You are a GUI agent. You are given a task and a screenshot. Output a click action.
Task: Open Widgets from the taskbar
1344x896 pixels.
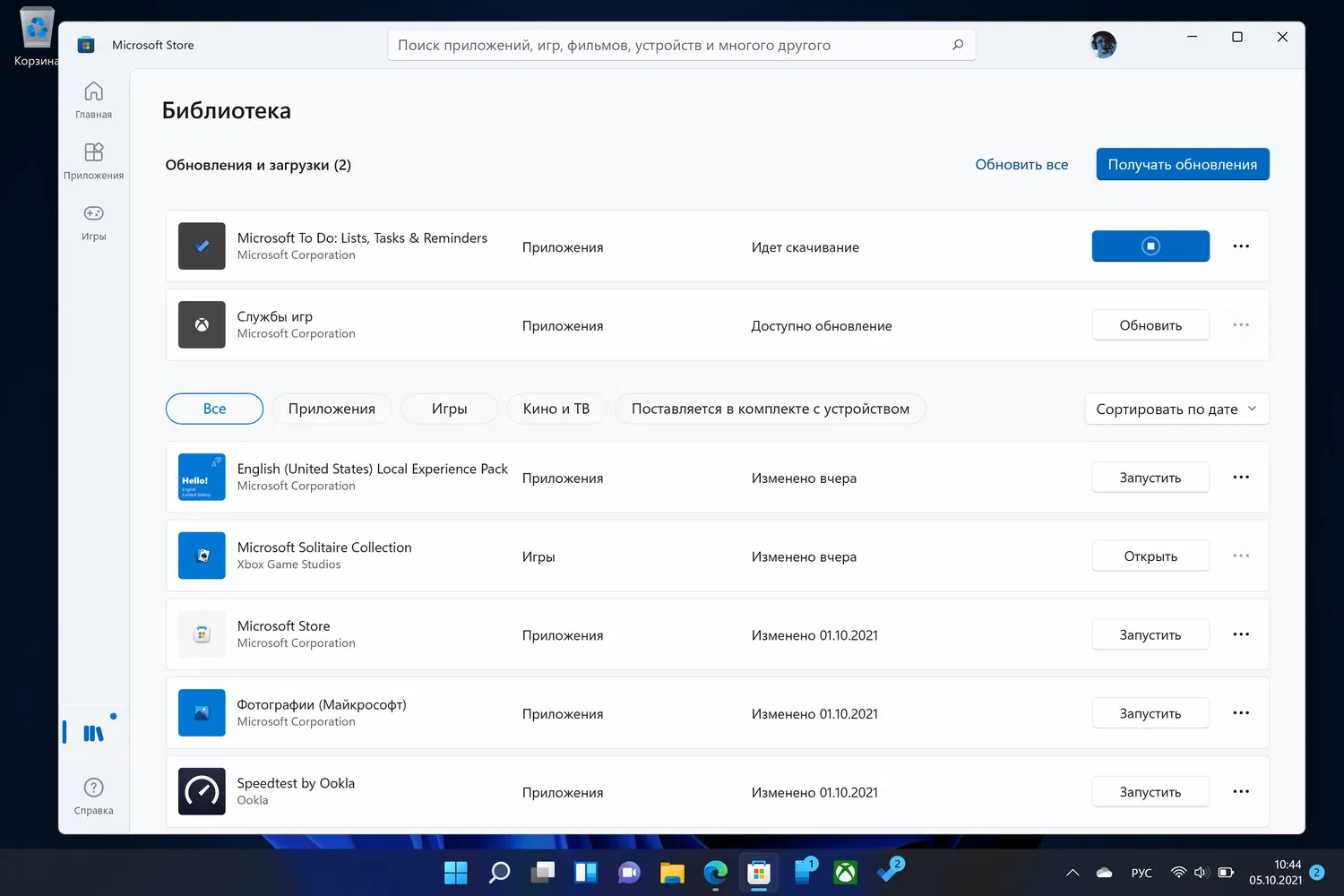pos(586,873)
